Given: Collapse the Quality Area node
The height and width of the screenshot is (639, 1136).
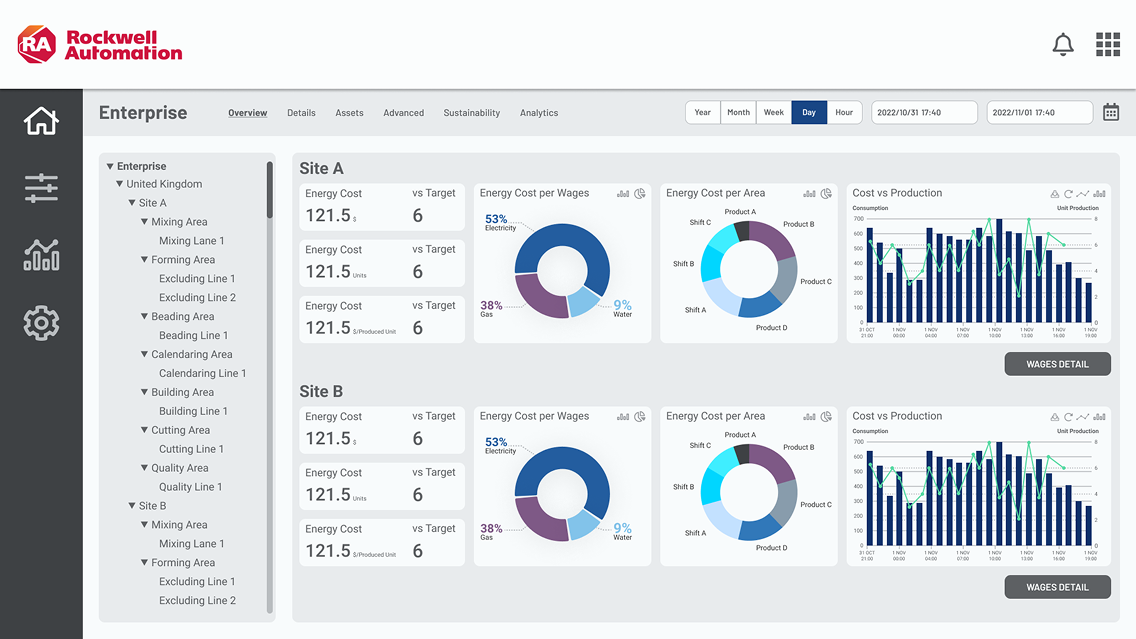Looking at the screenshot, I should coord(144,468).
